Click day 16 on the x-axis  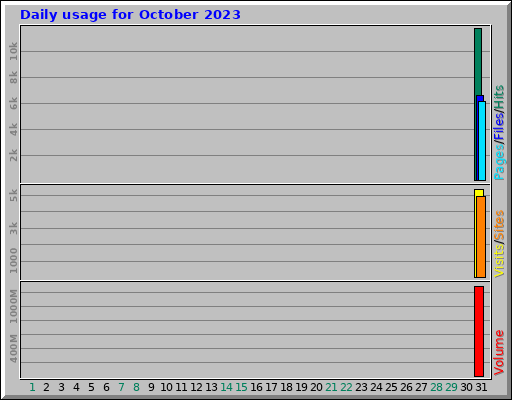coord(256,387)
